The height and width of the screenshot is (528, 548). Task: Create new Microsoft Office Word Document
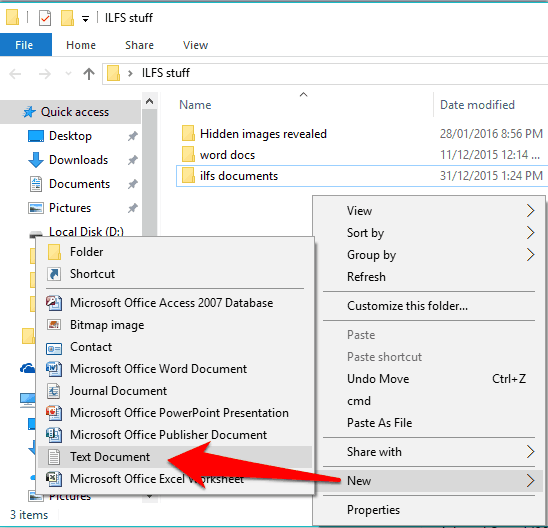point(175,369)
